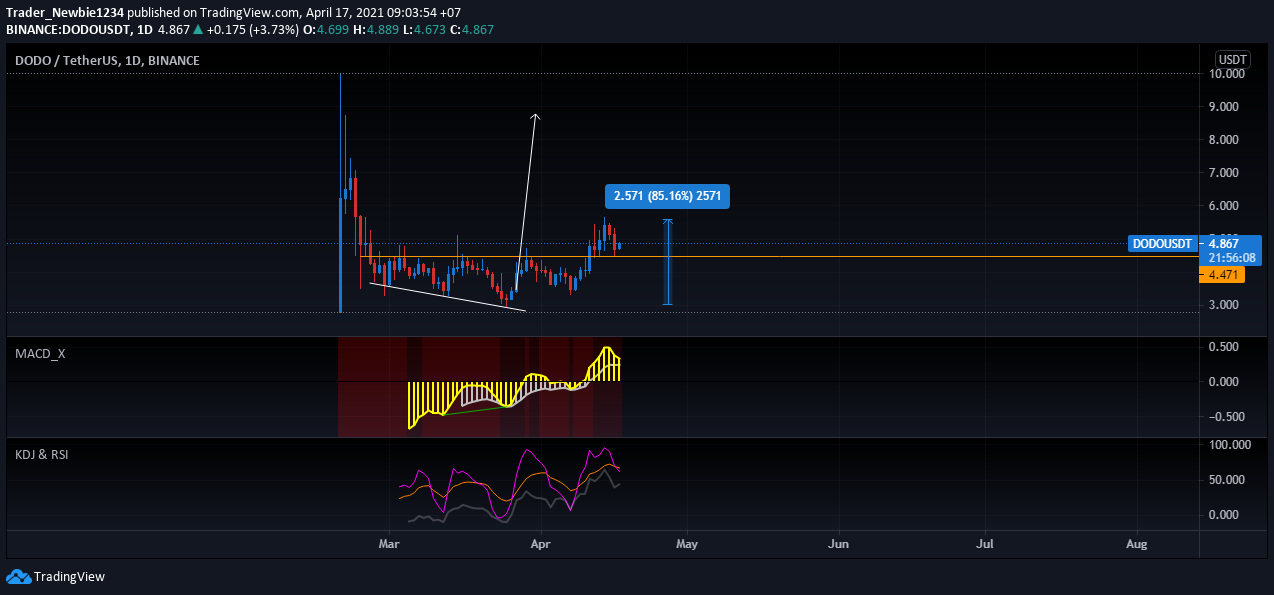Click the 8.000 price scale value
Image resolution: width=1274 pixels, height=595 pixels.
coord(1226,140)
